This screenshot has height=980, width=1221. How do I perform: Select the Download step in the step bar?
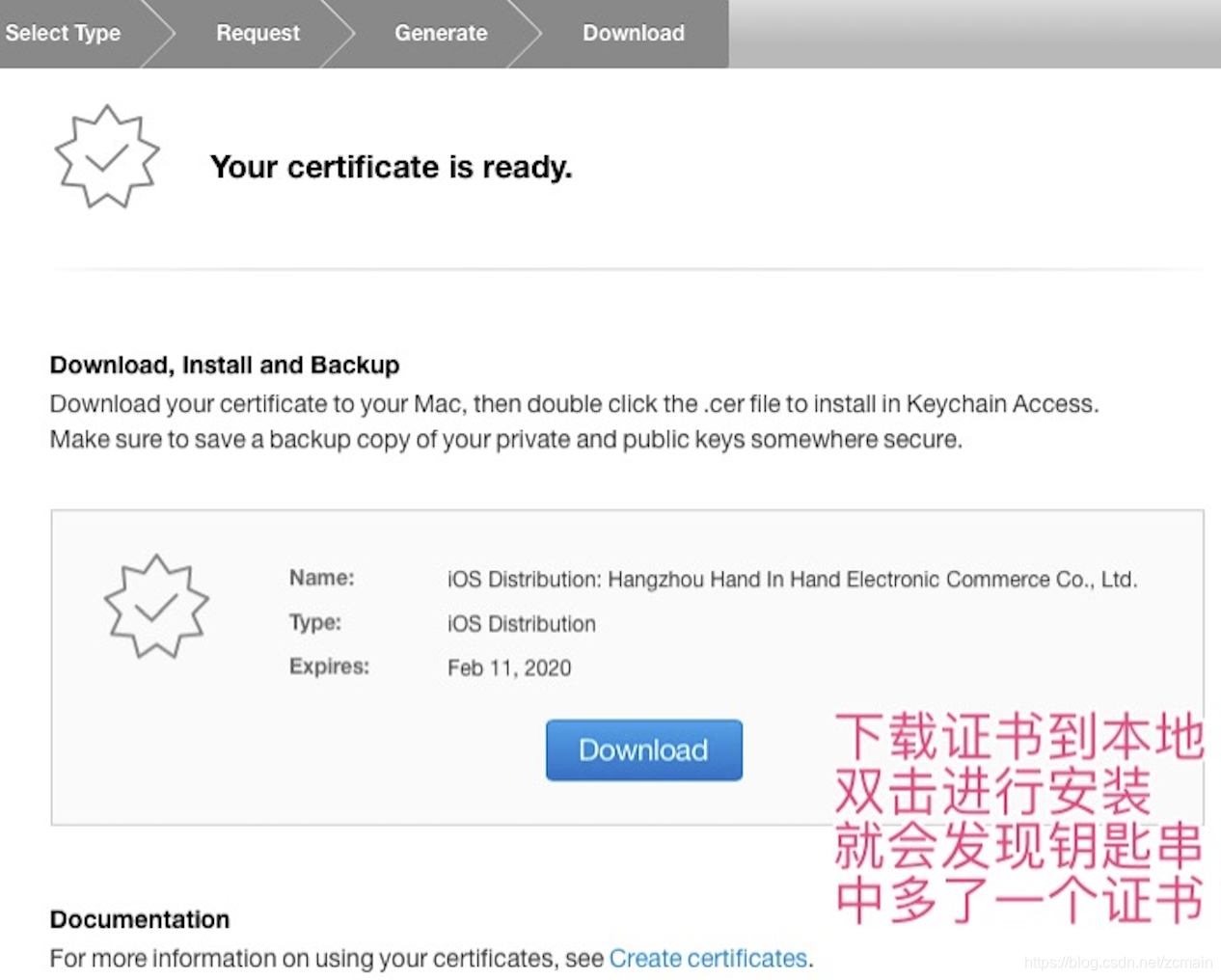634,33
